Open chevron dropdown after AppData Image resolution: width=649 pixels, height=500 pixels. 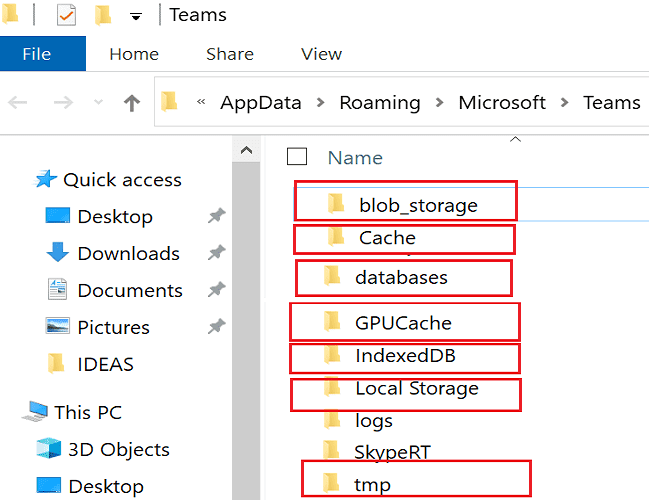click(x=320, y=102)
